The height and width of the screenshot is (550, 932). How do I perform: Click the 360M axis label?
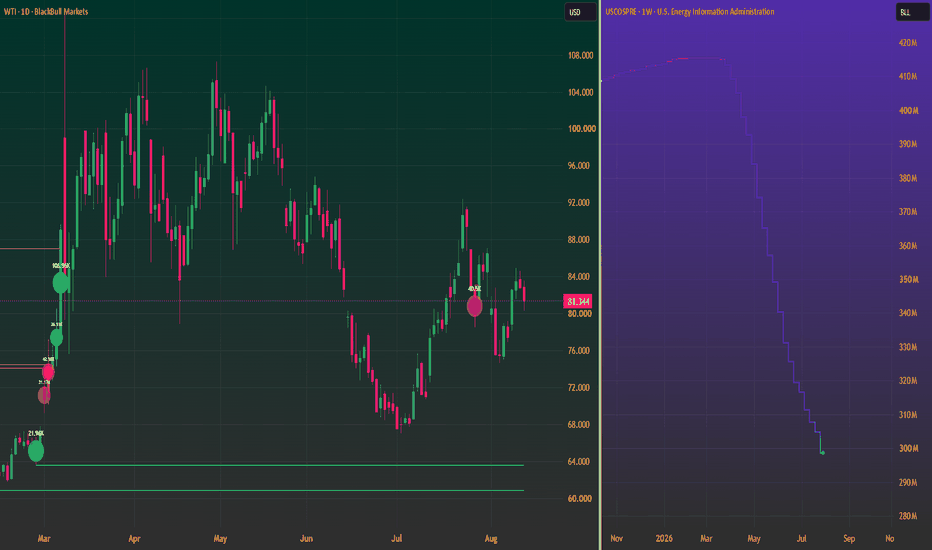(908, 246)
